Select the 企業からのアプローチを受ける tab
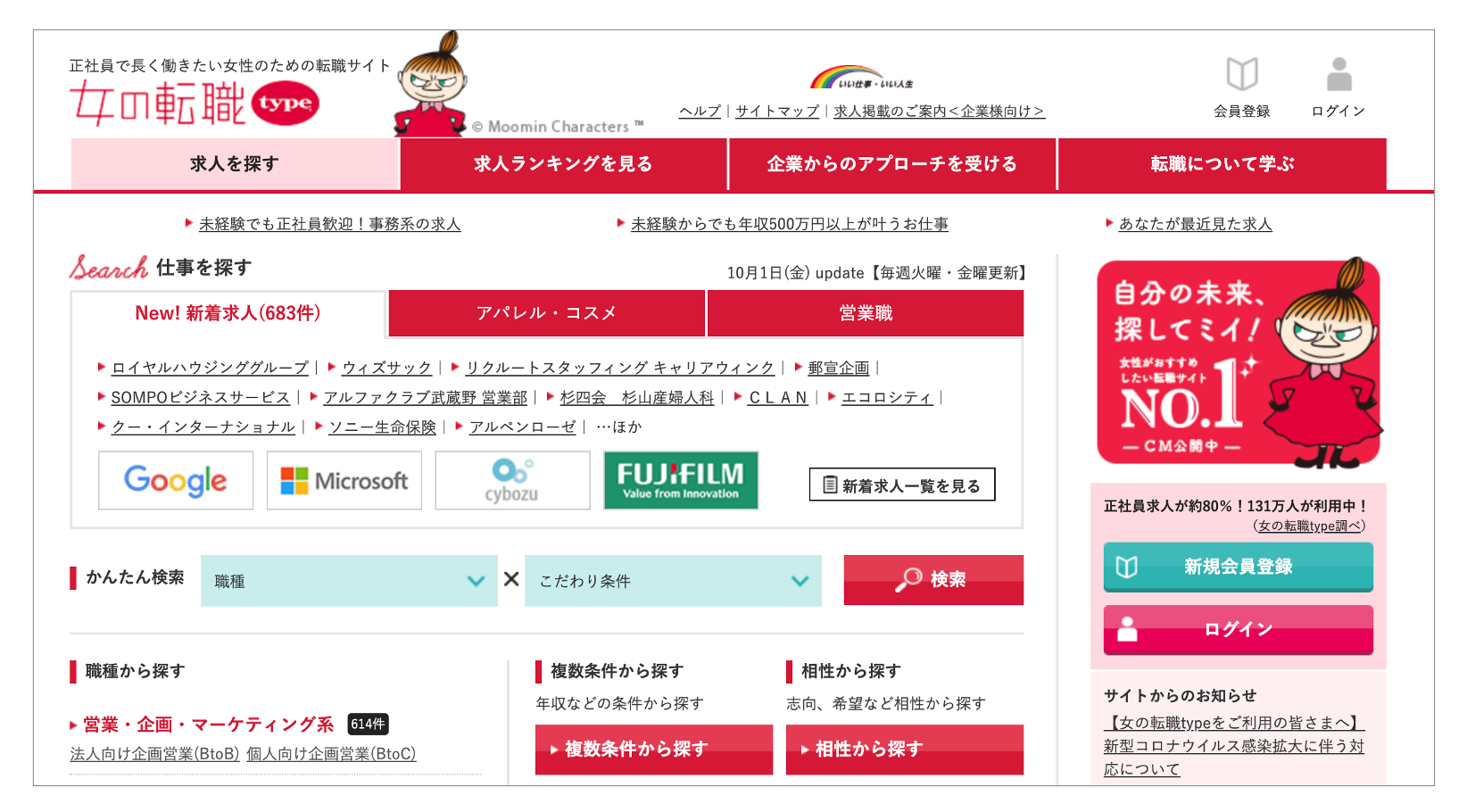This screenshot has height=812, width=1467. (892, 164)
